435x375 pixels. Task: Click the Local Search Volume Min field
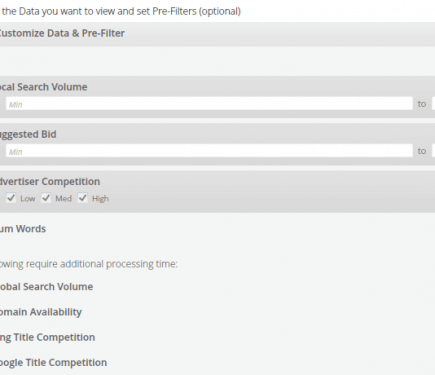(209, 104)
